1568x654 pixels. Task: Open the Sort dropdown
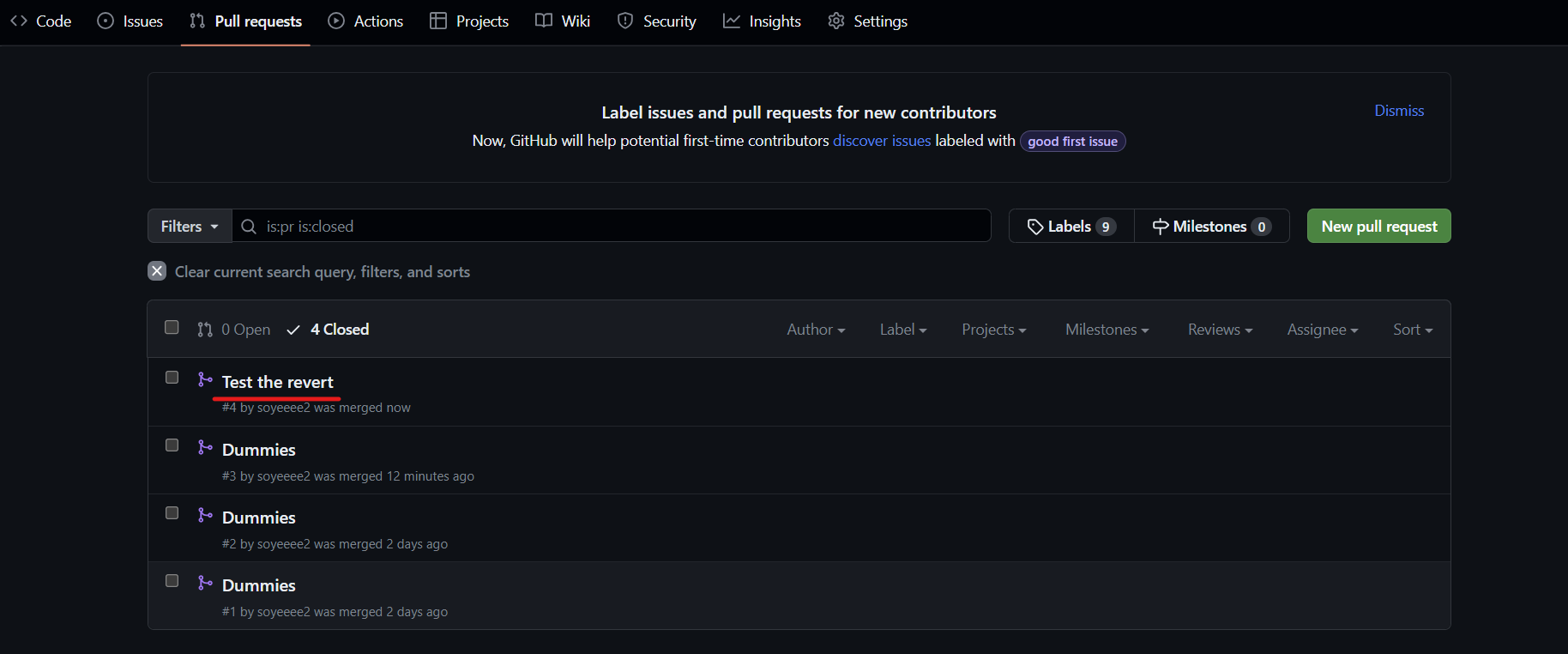[1413, 330]
